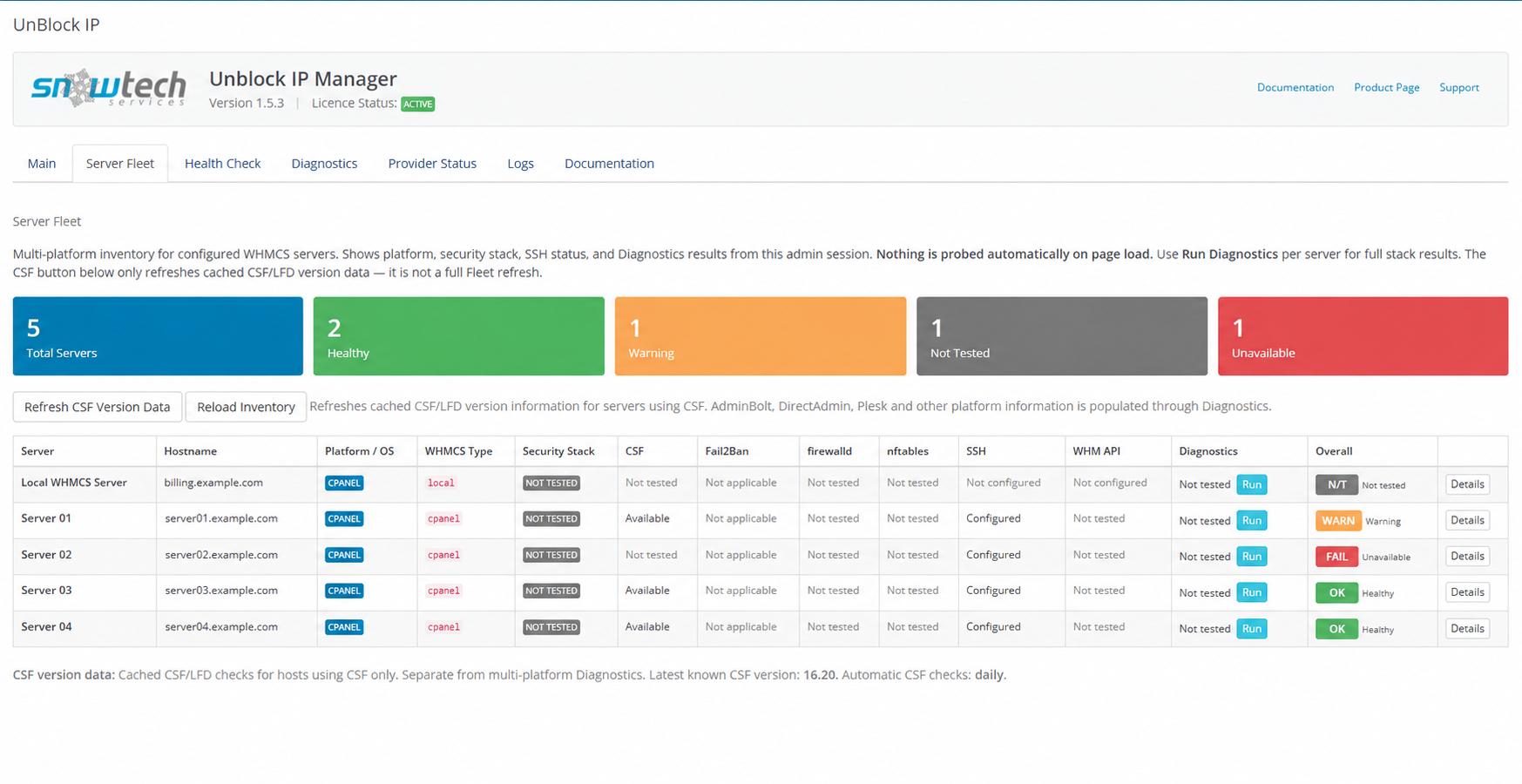
Task: Click the Warning summary card
Action: click(760, 336)
